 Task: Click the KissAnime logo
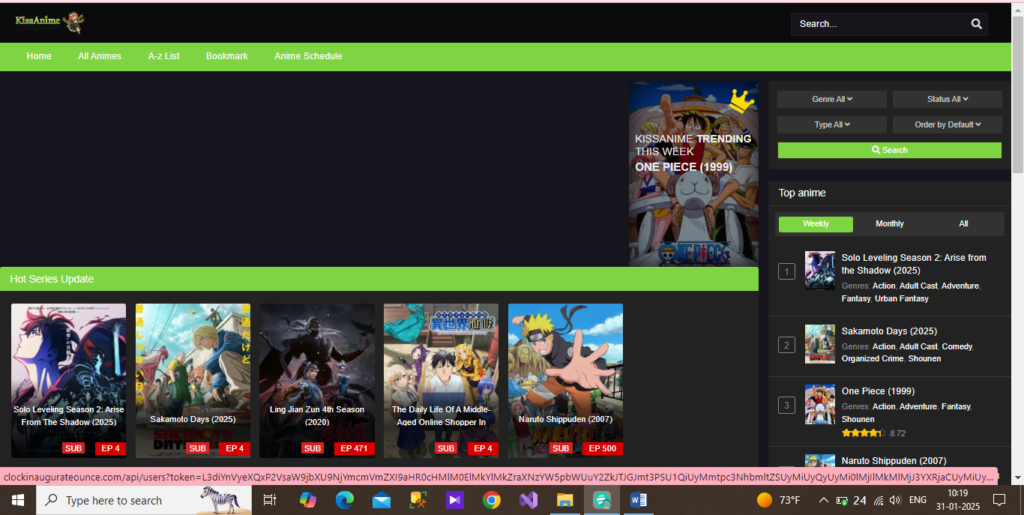50,22
